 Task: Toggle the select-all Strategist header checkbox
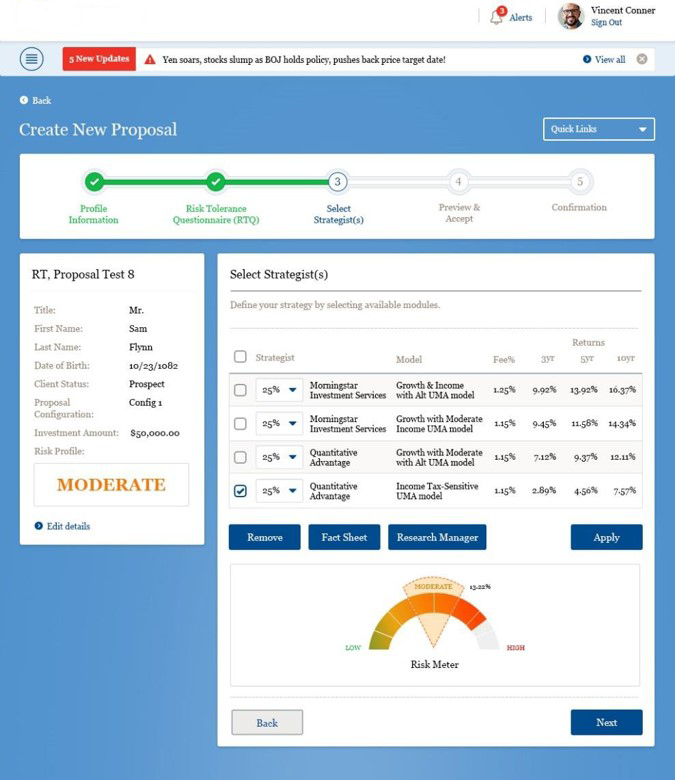pos(240,357)
